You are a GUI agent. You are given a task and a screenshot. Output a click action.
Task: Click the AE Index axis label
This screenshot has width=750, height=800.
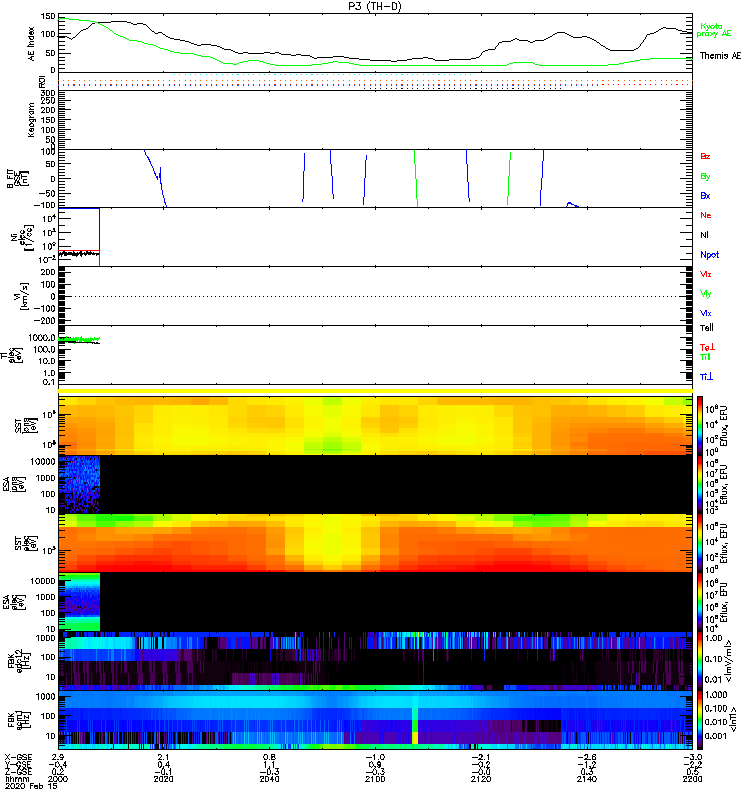coord(31,44)
